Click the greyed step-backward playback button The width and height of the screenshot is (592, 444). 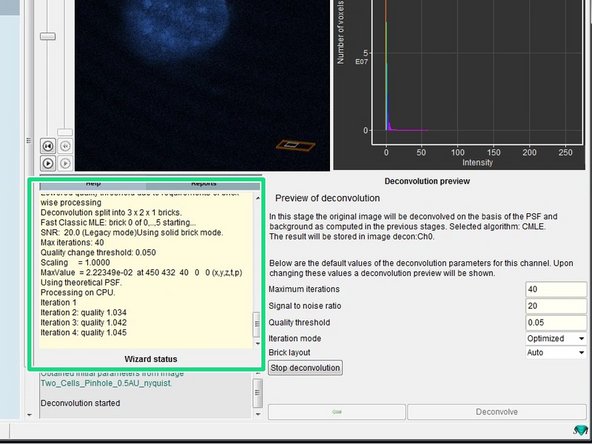(65, 146)
